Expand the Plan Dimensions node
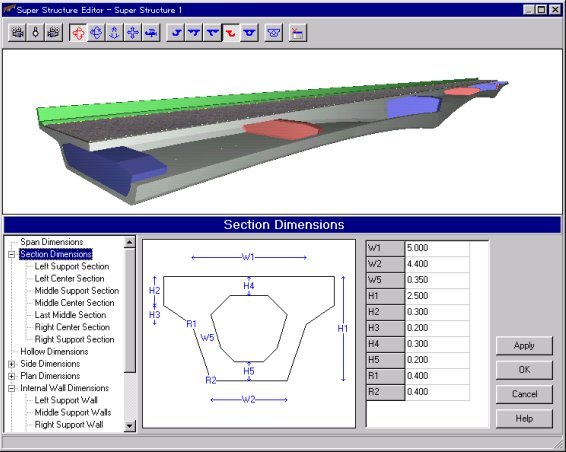The height and width of the screenshot is (452, 566). [12, 376]
